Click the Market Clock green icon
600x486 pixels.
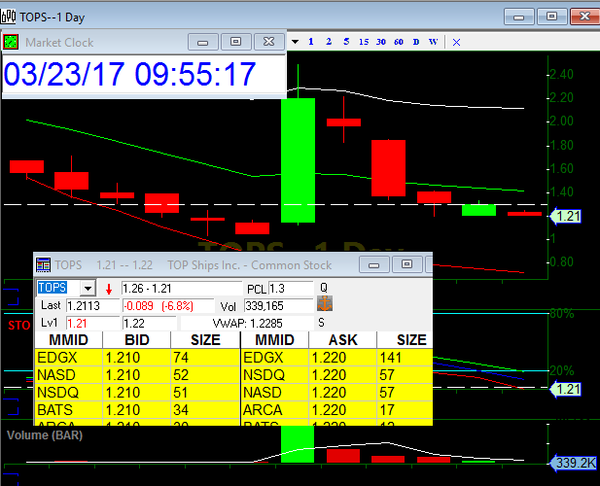pos(11,42)
